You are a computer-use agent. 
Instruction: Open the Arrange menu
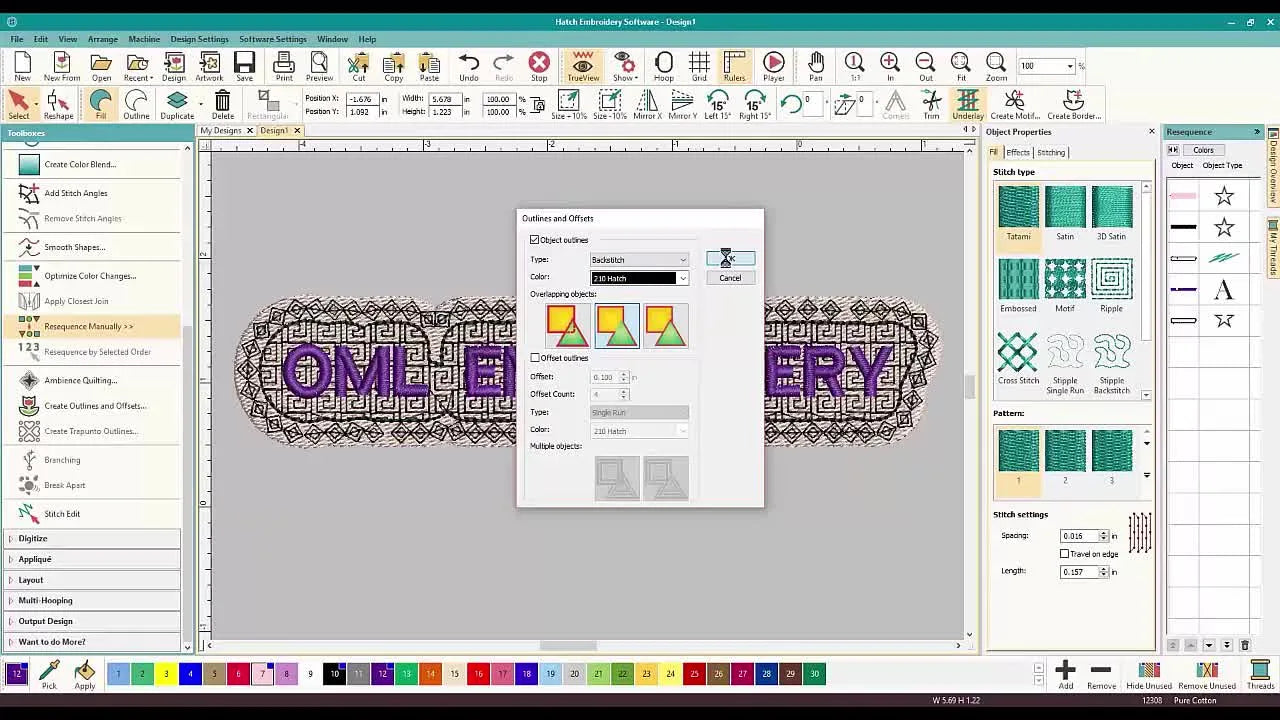pyautogui.click(x=102, y=39)
